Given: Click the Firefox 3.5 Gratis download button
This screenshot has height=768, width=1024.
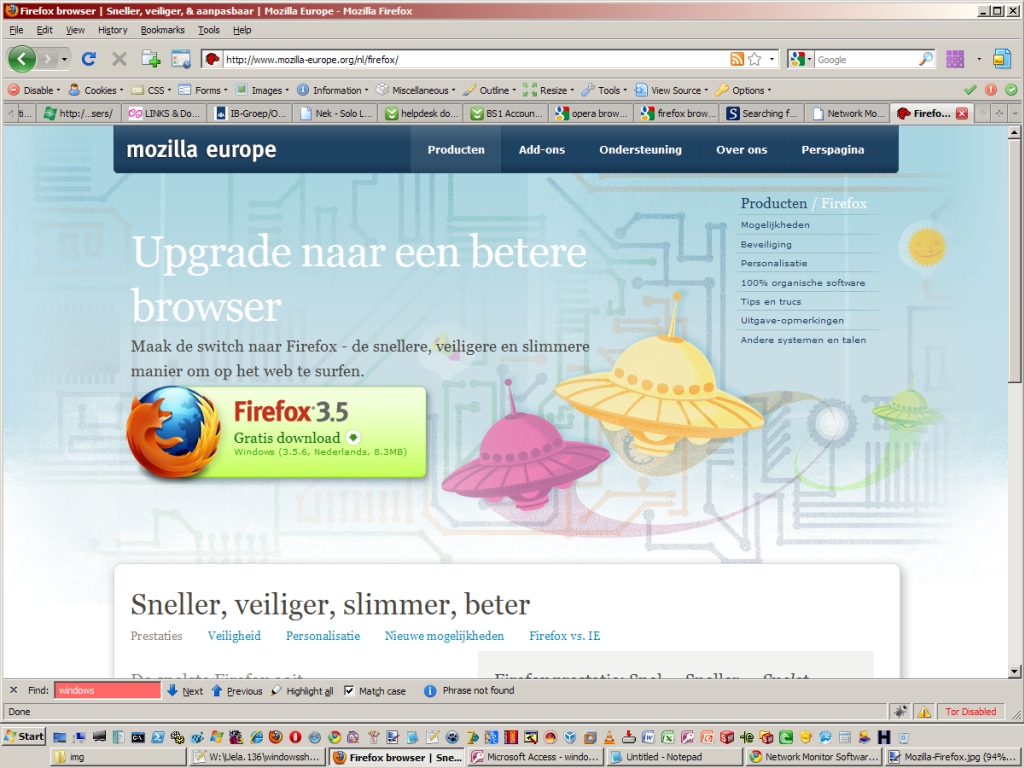Looking at the screenshot, I should 277,432.
